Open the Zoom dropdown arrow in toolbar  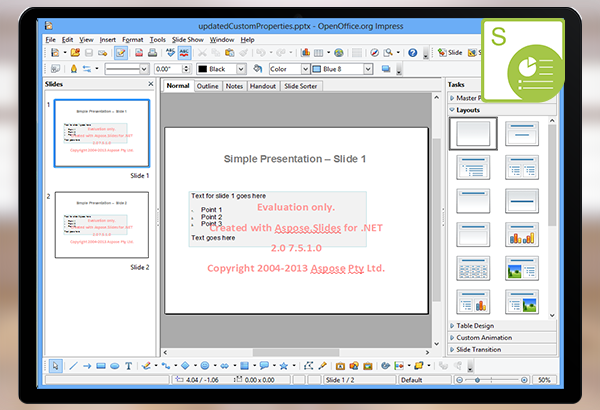(398, 52)
